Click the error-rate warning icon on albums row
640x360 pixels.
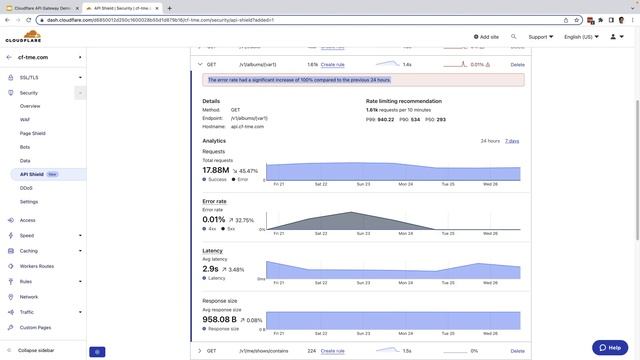click(x=488, y=64)
